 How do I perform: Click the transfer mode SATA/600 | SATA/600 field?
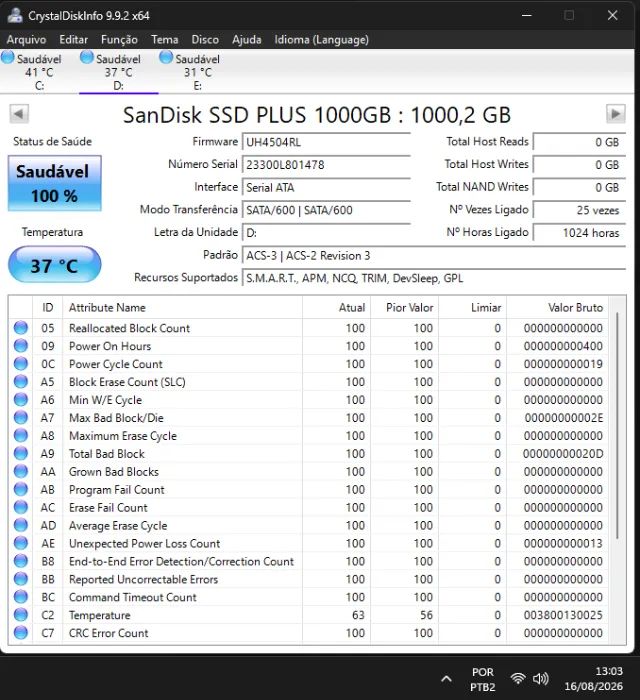click(326, 210)
